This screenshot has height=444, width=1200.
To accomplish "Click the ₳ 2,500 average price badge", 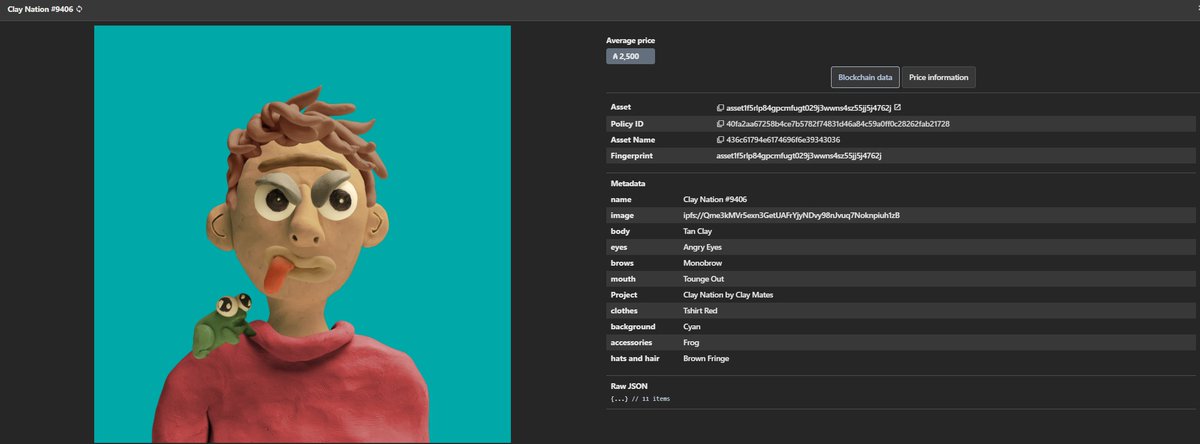I will [x=630, y=56].
